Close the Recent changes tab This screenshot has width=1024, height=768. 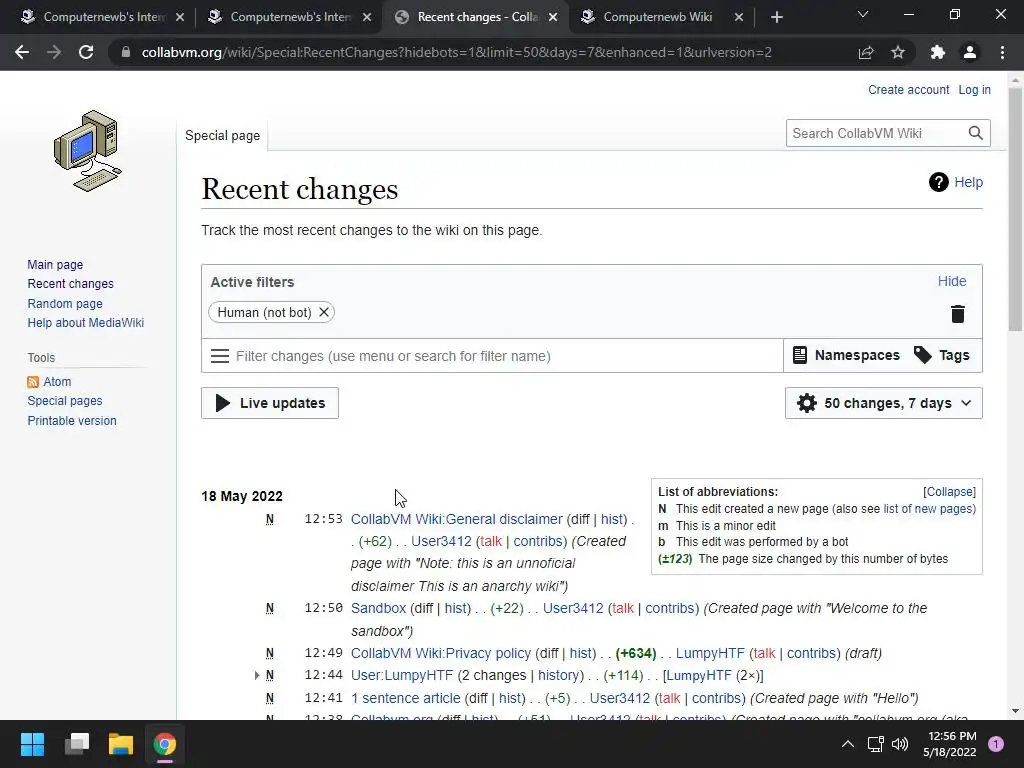[553, 17]
